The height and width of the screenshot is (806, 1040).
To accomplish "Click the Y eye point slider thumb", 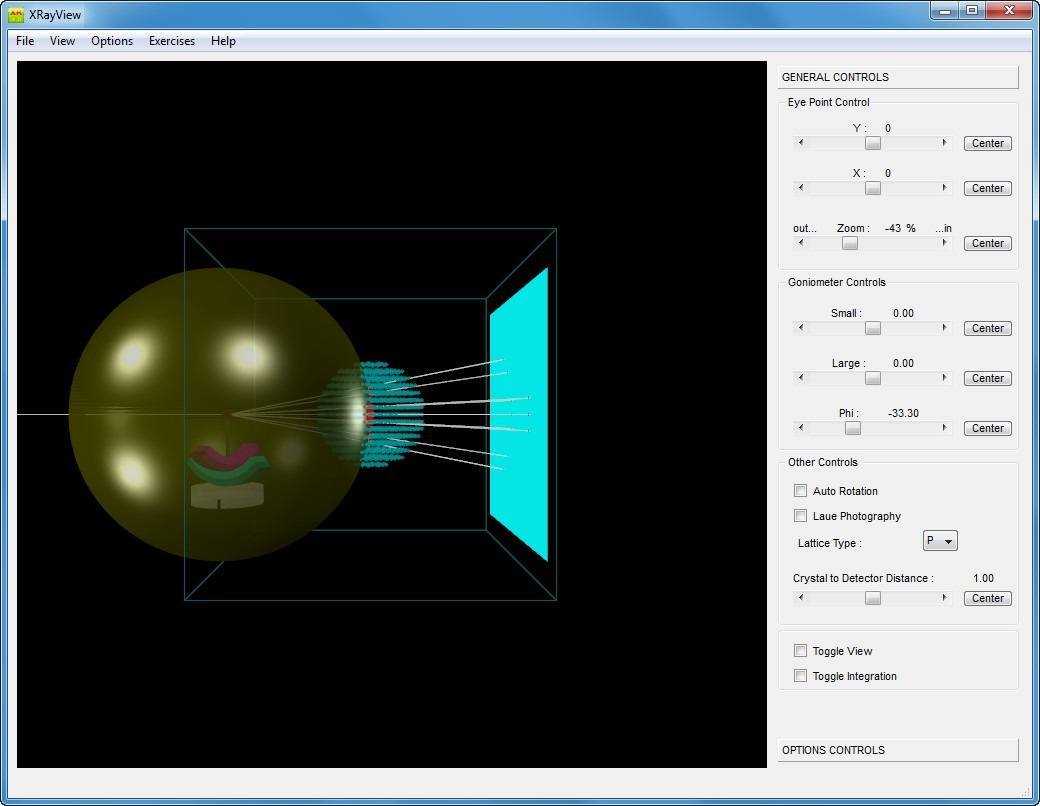I will 873,143.
